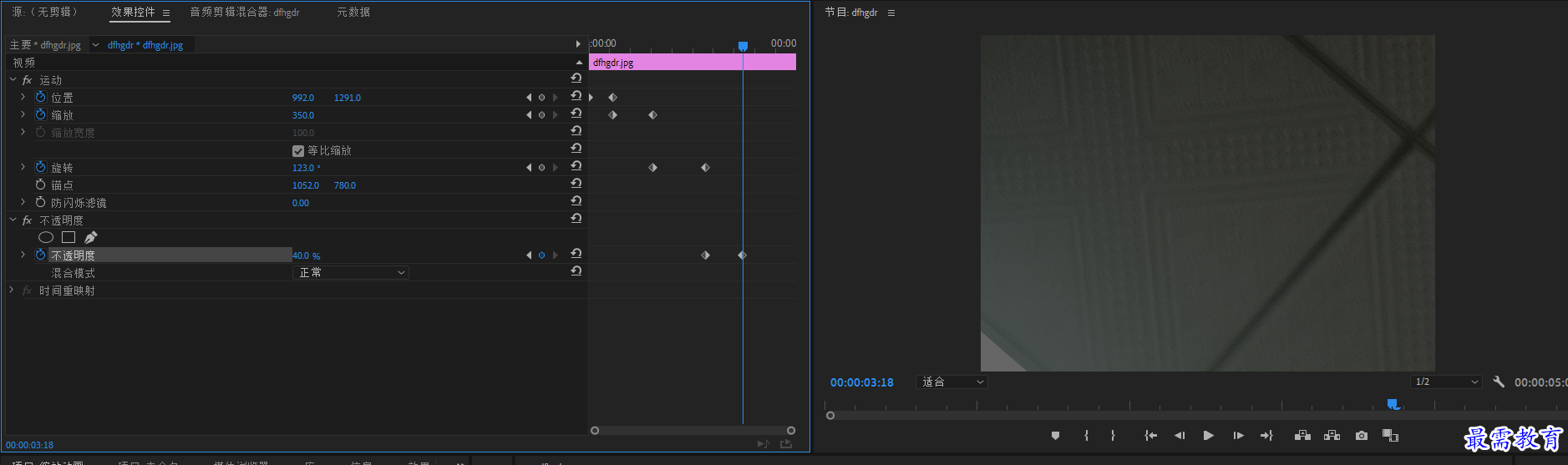Jump to Out point
Viewport: 1568px width, 465px height.
(1266, 436)
